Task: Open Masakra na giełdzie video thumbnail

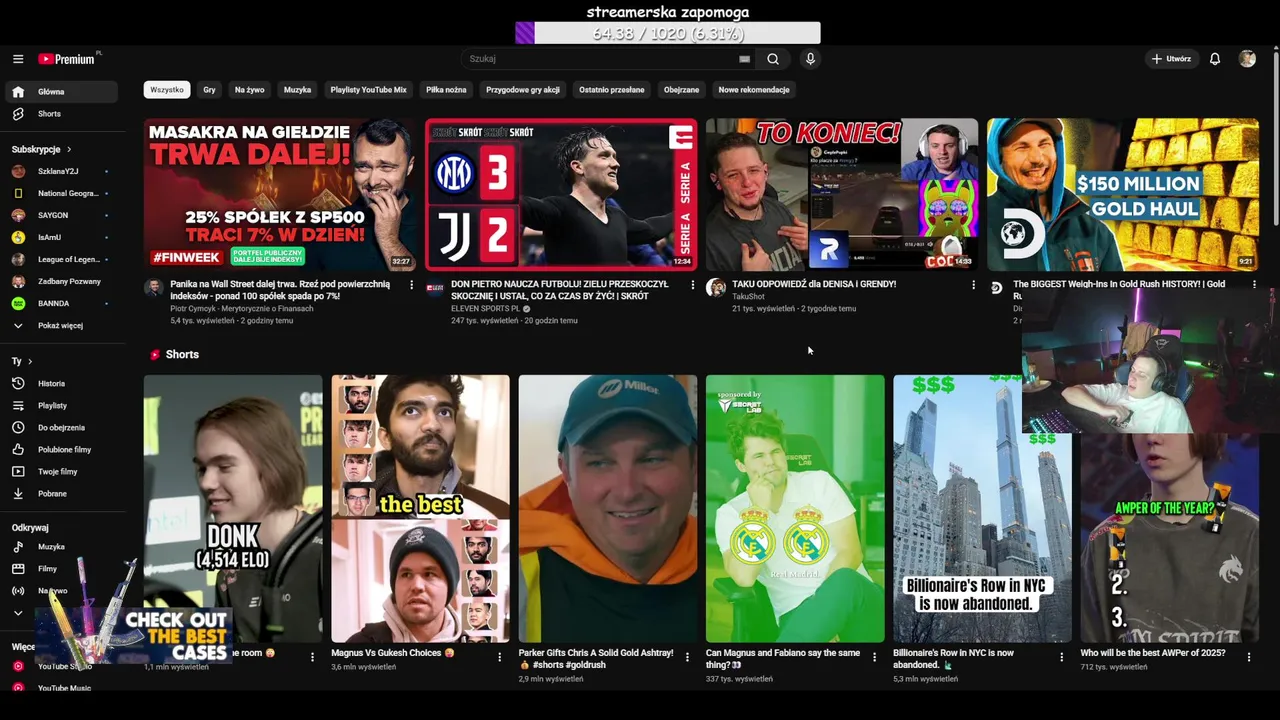Action: coord(279,194)
